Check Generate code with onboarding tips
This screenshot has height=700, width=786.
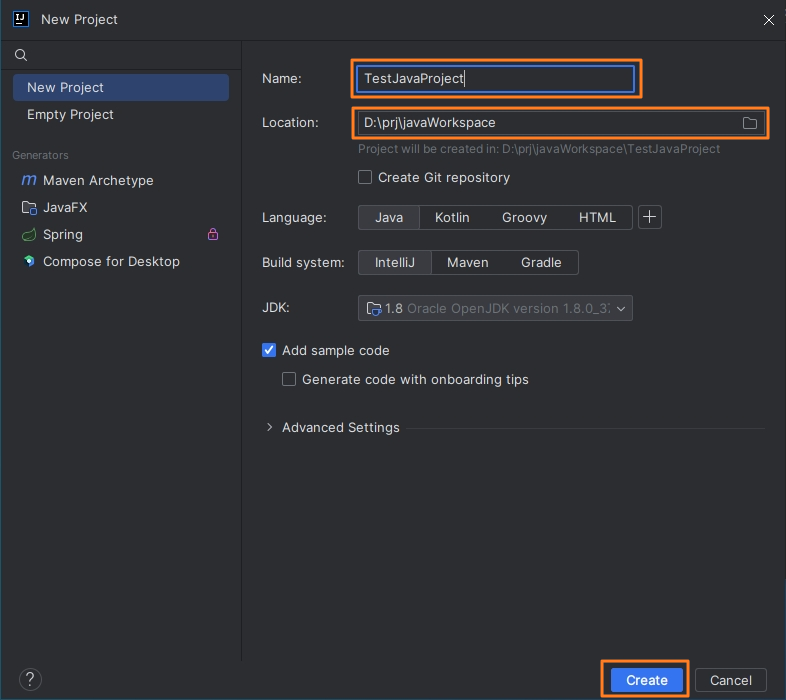coord(289,379)
